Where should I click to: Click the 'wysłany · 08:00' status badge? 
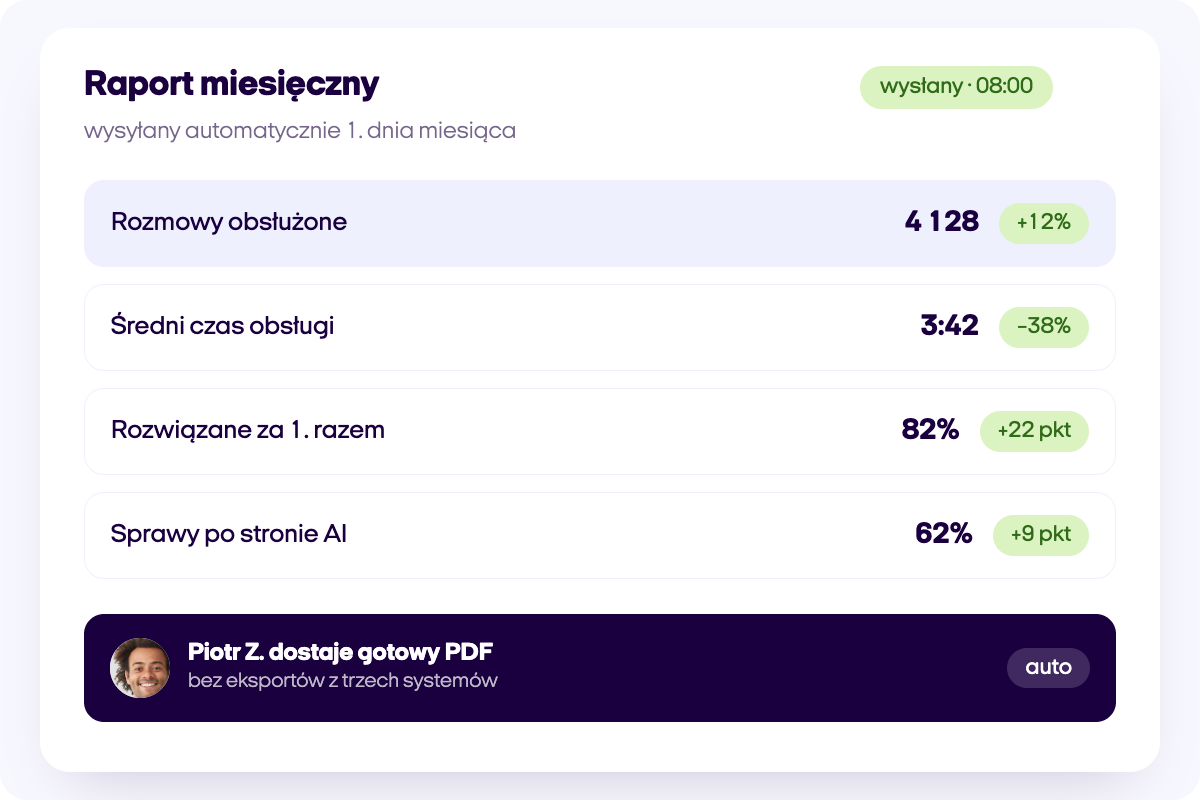[956, 87]
